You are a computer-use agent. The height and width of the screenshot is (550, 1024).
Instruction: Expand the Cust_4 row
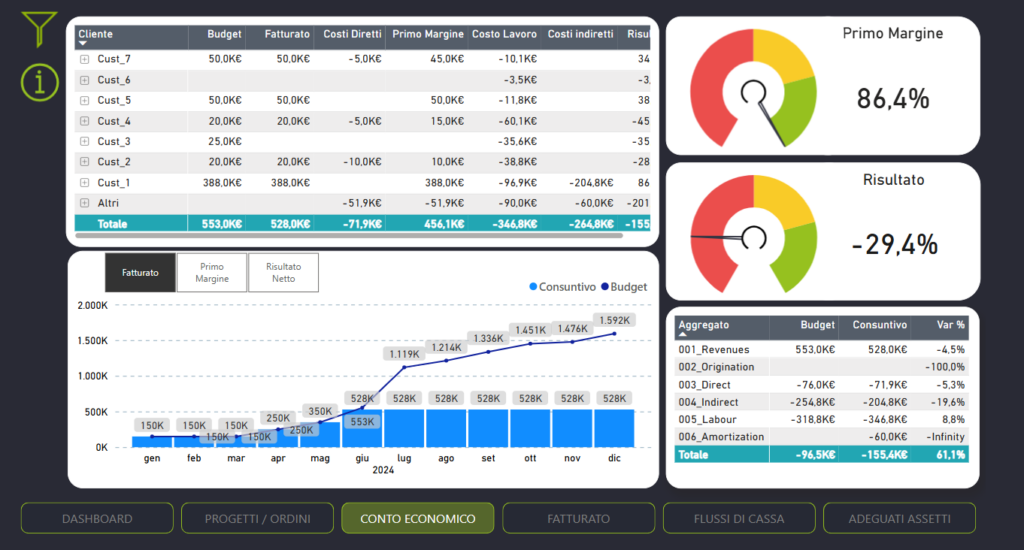click(x=84, y=121)
